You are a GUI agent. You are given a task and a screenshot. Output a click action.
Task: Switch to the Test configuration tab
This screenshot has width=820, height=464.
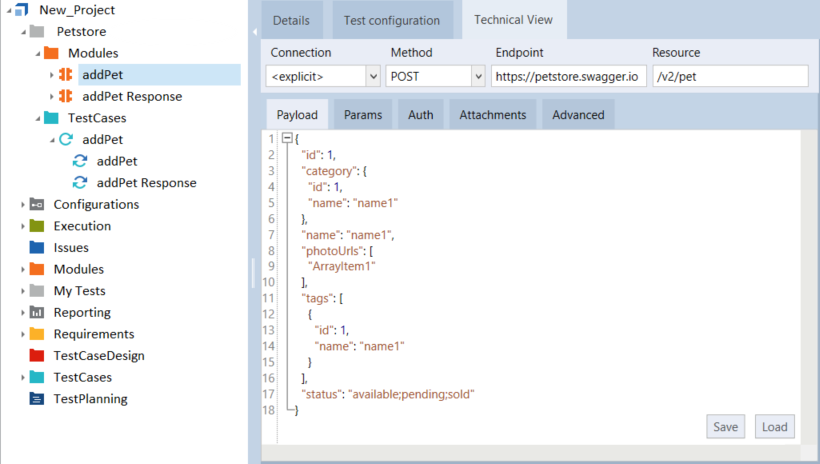391,20
